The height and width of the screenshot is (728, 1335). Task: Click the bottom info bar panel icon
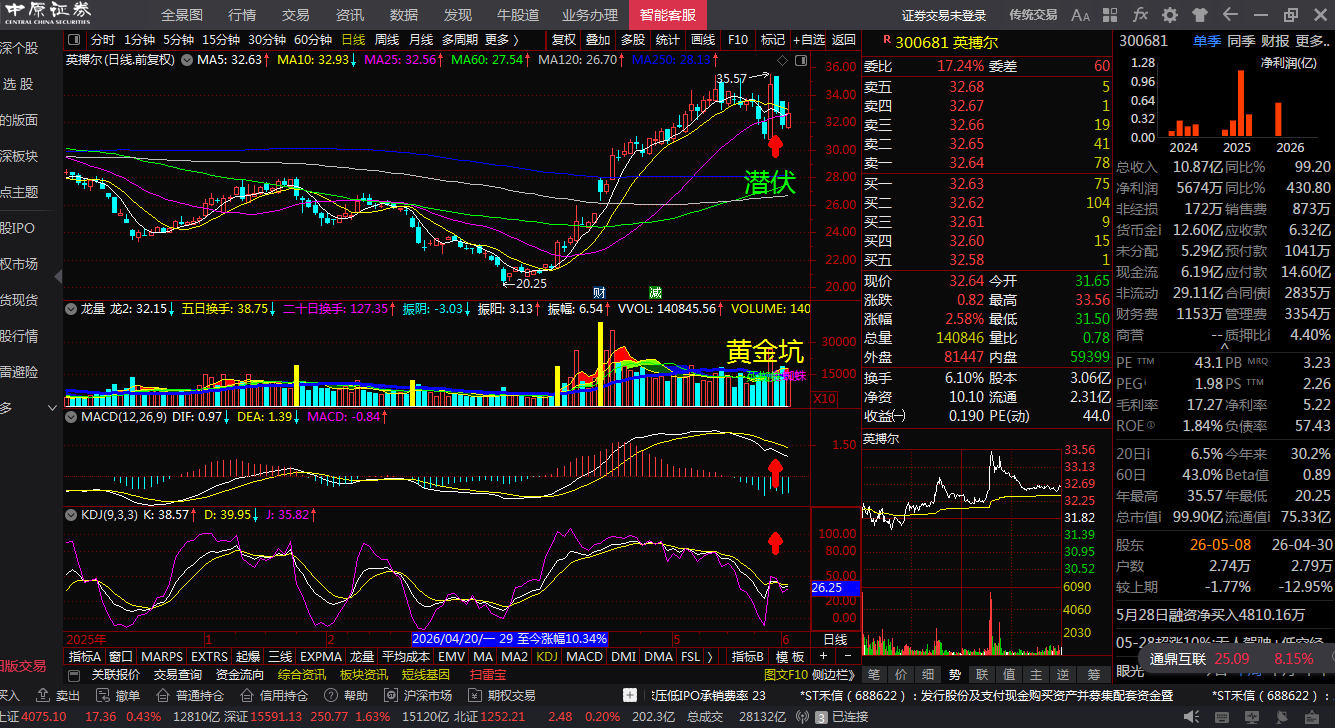[x=73, y=675]
